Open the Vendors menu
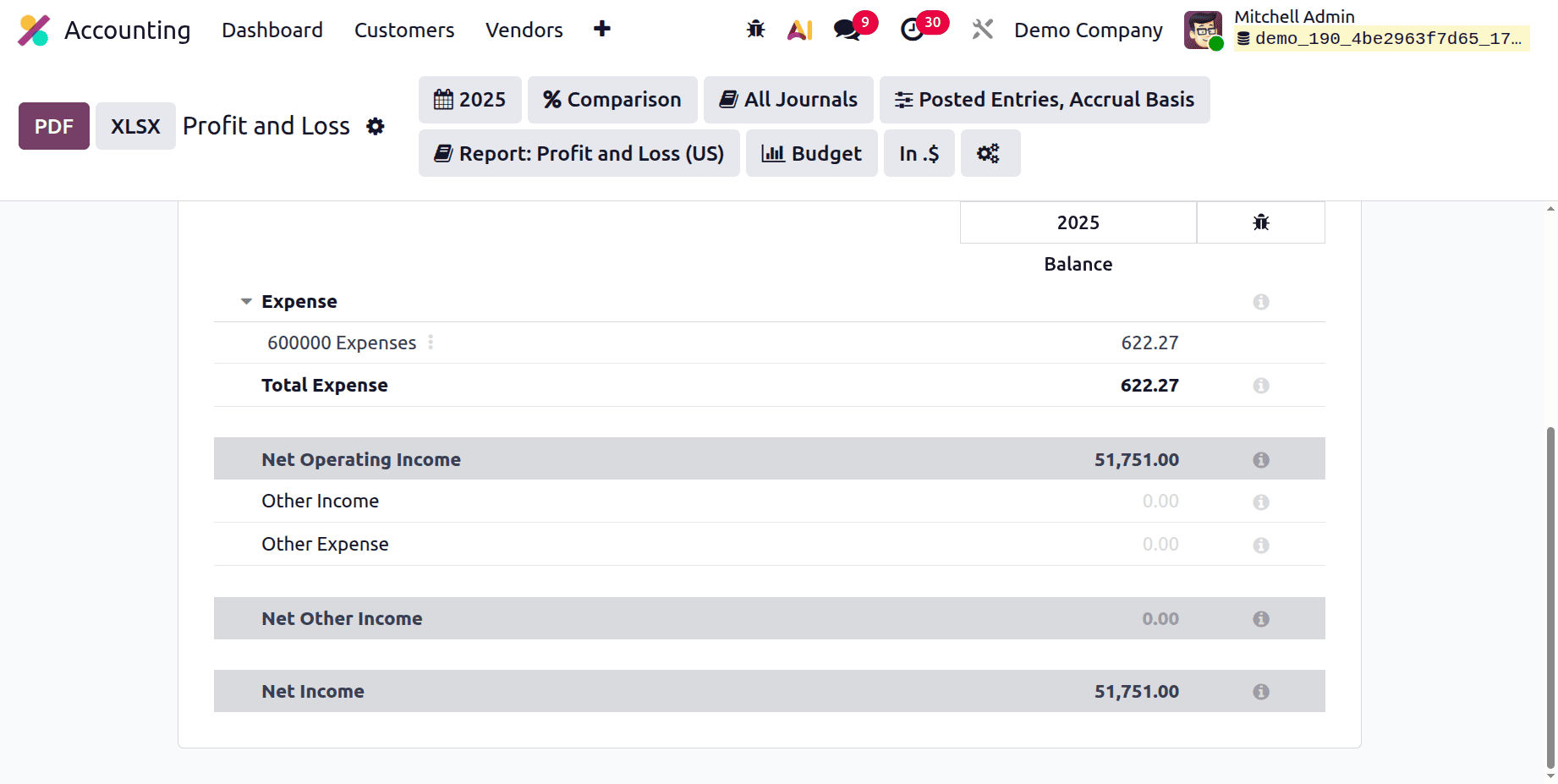The width and height of the screenshot is (1558, 784). [x=524, y=30]
